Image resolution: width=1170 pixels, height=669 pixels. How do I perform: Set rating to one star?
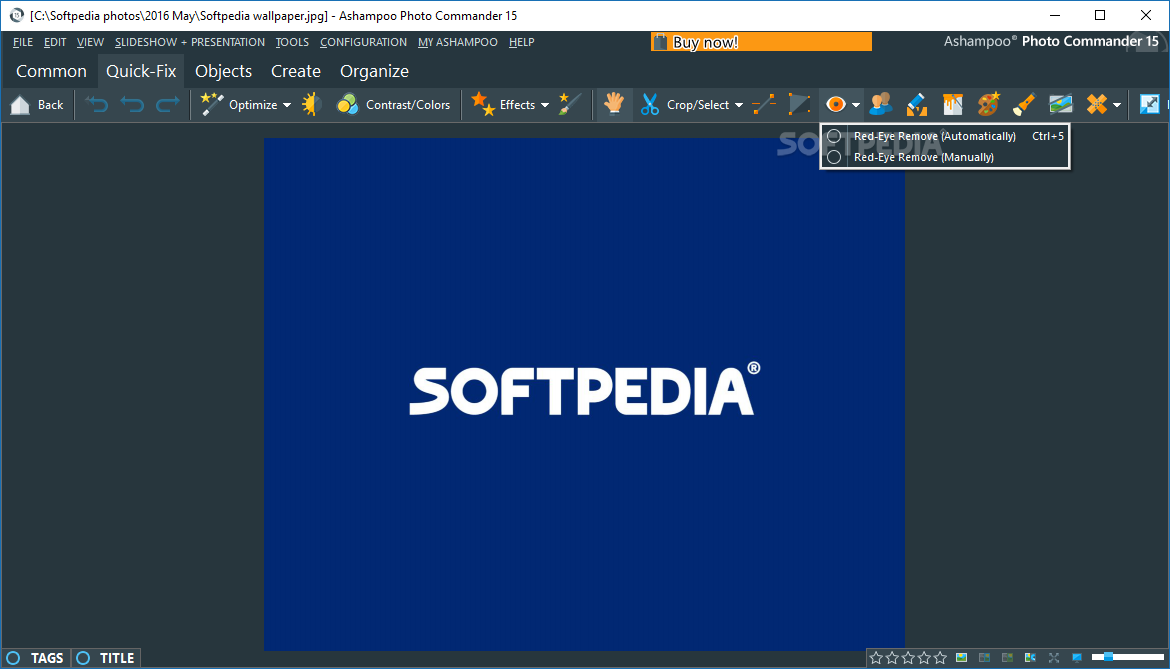876,658
